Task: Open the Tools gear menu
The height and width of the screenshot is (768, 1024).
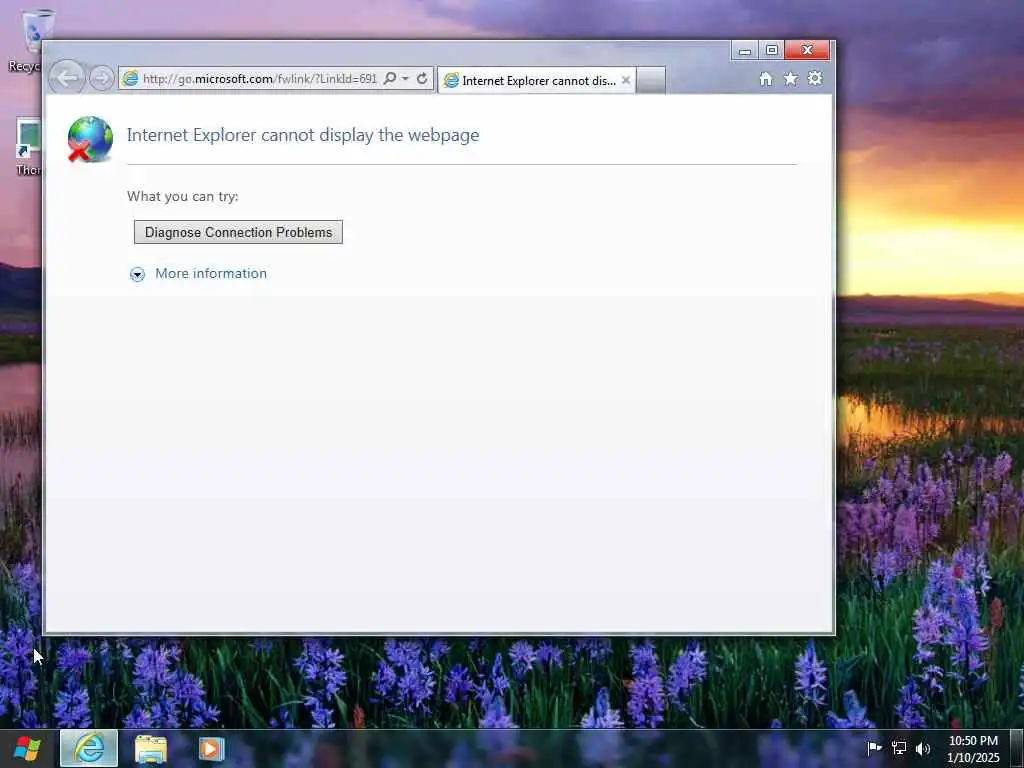Action: pos(815,78)
